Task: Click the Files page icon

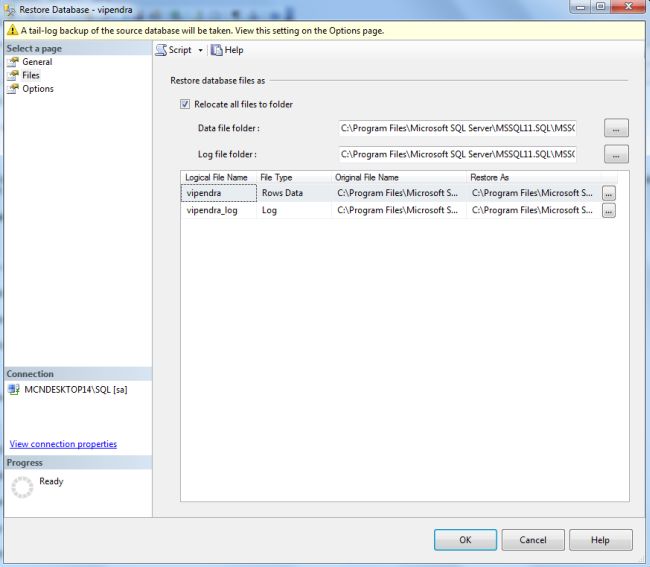Action: coord(13,75)
